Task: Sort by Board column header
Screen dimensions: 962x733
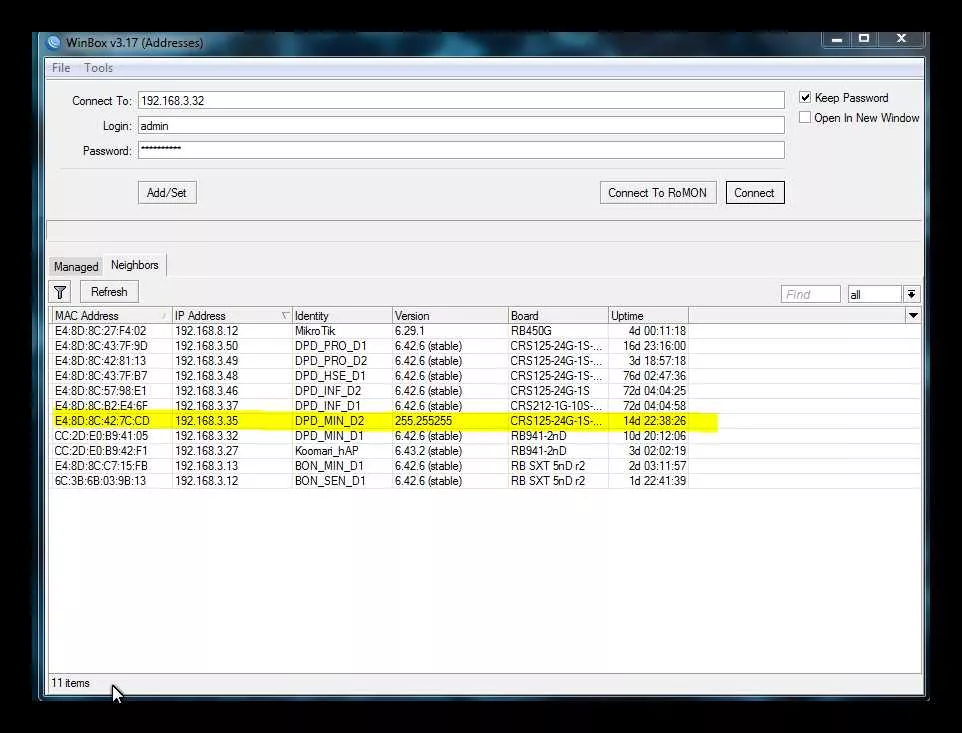Action: 558,316
